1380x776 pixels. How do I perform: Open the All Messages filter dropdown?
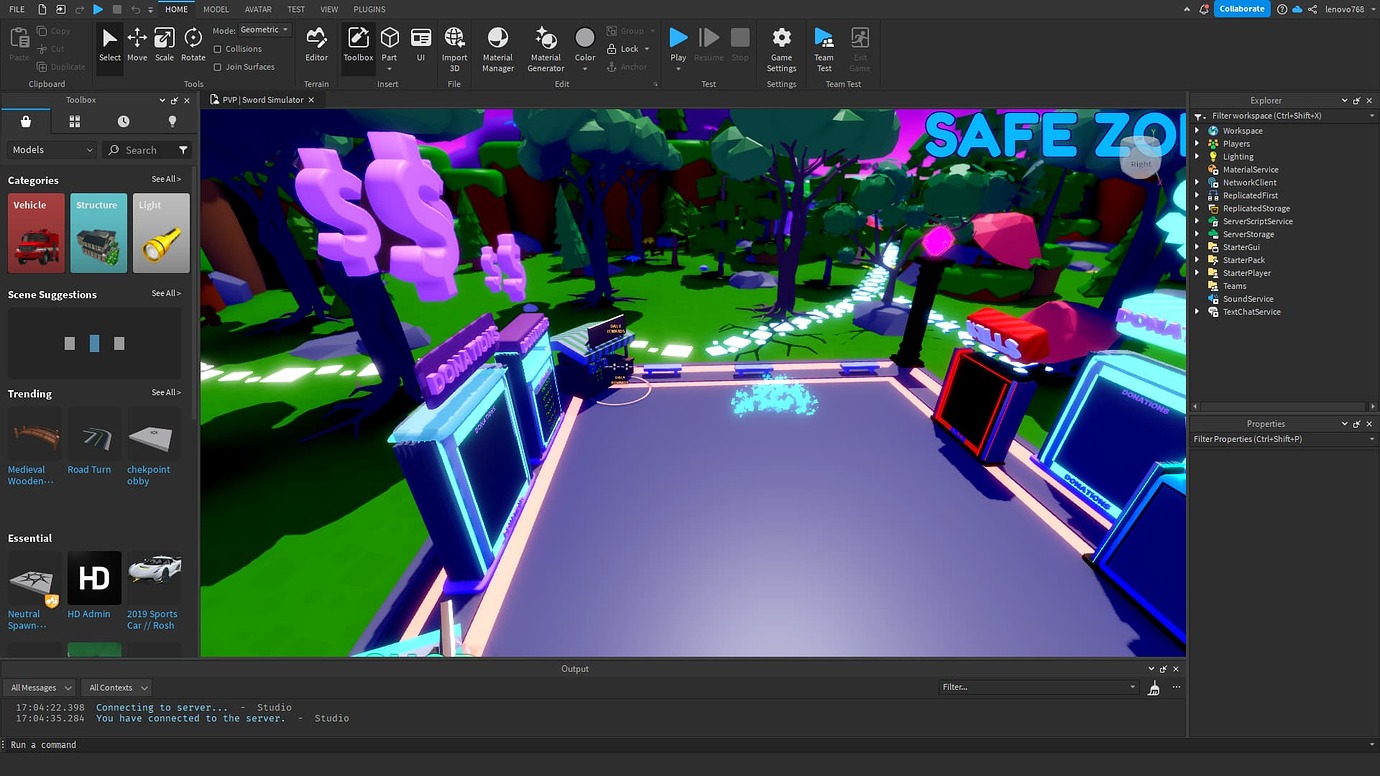(x=39, y=687)
